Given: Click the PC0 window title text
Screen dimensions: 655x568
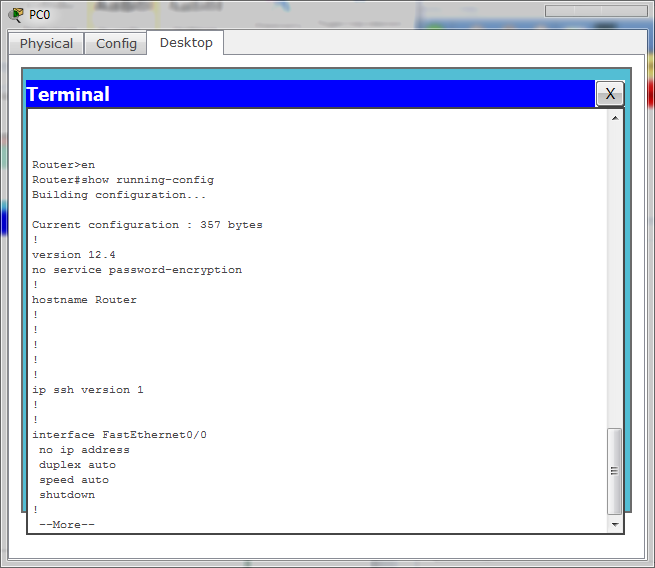Looking at the screenshot, I should click(39, 15).
